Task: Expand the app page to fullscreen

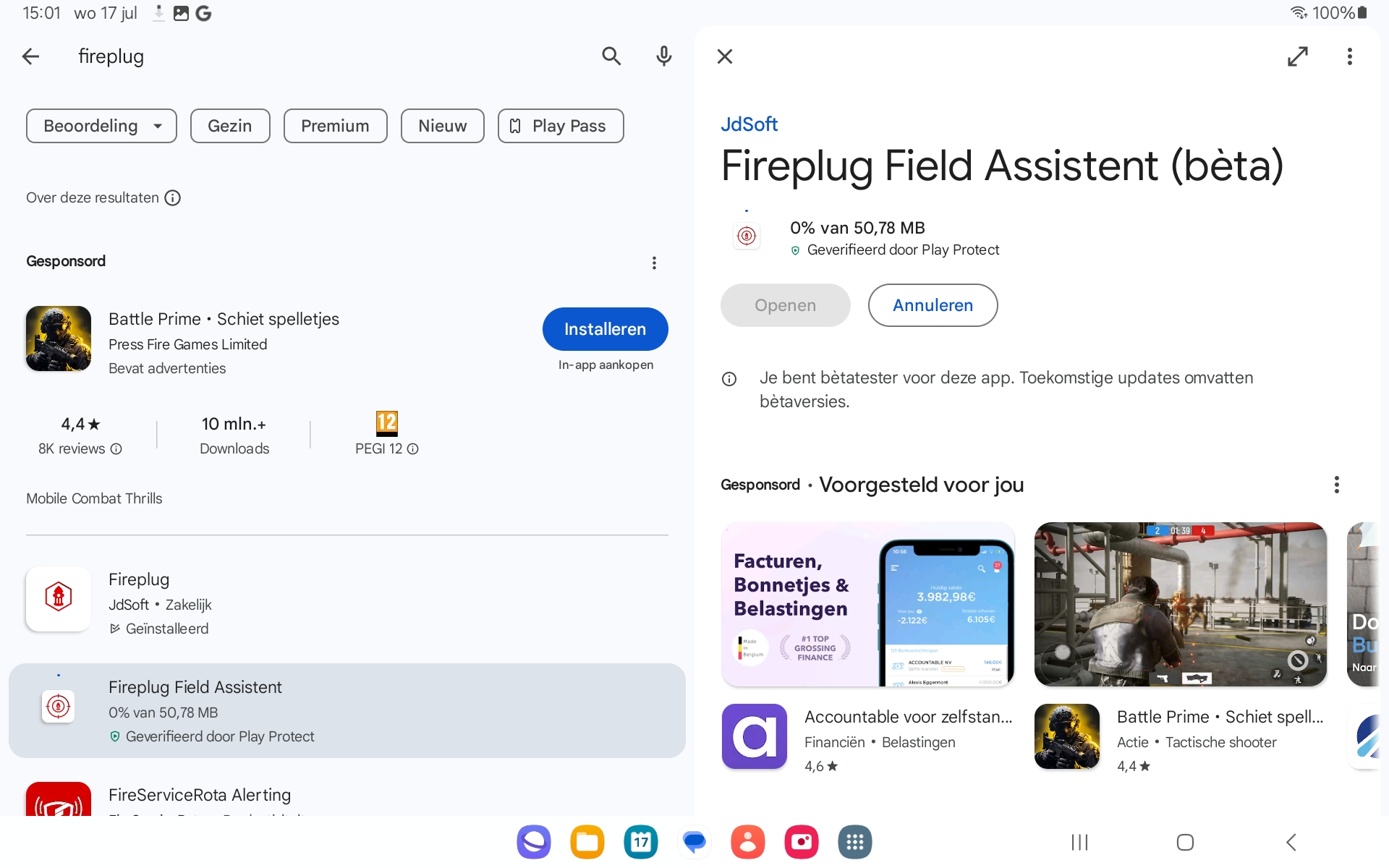Action: [x=1299, y=56]
